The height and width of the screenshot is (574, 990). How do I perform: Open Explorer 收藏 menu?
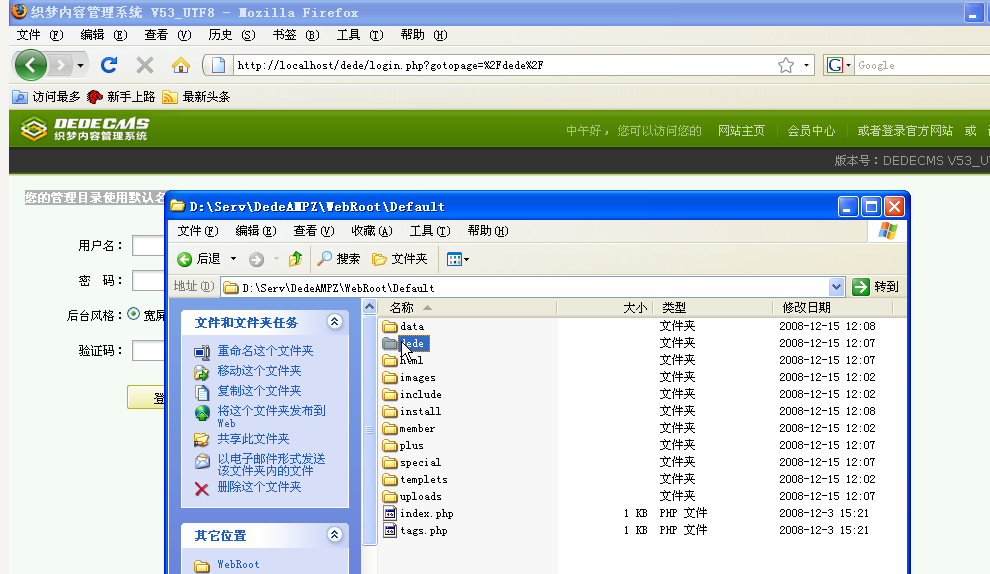click(x=372, y=231)
